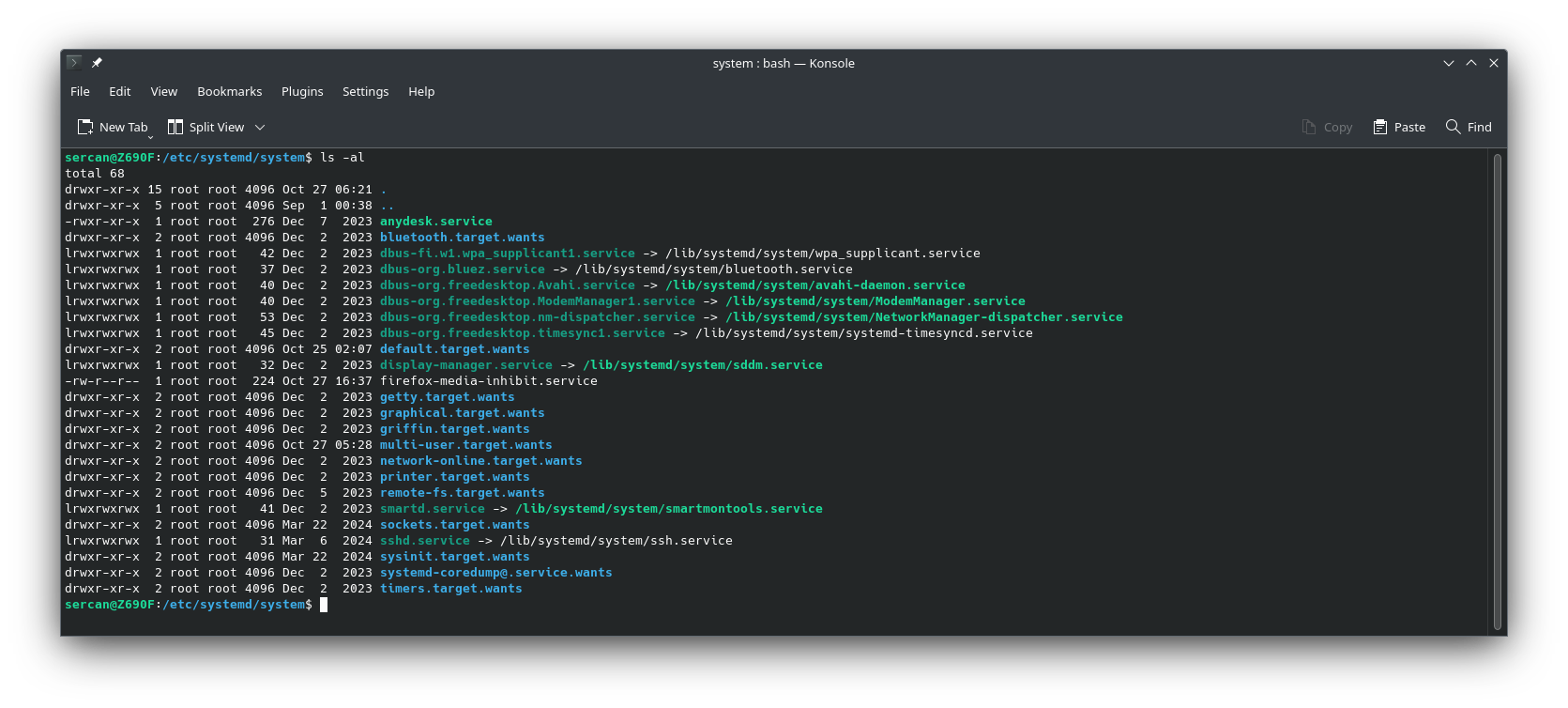Click dbus-org.freedesktop.Avahi.service entry
Viewport: 1568px width, 708px height.
click(x=508, y=285)
